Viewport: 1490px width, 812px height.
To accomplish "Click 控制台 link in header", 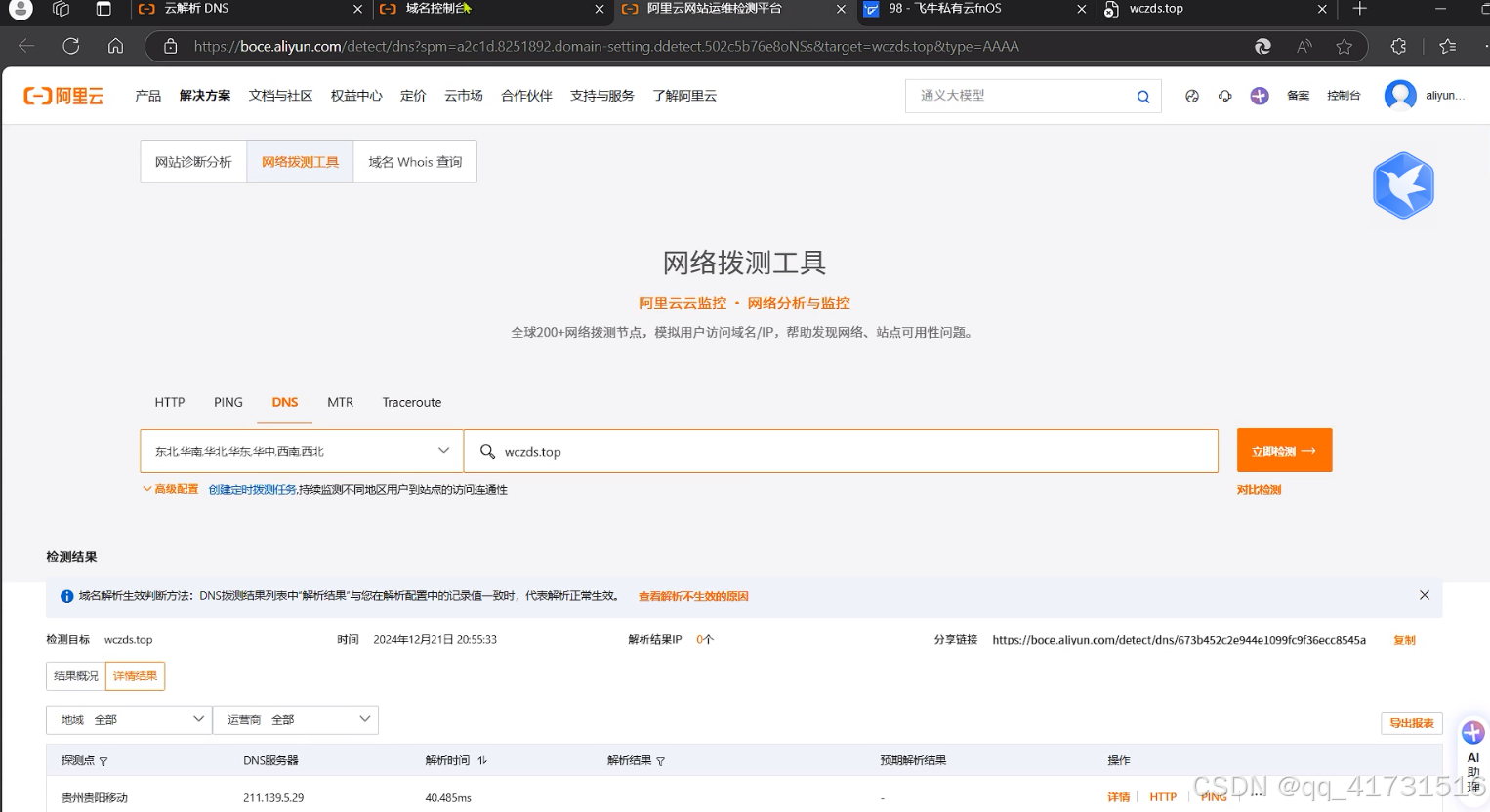I will 1344,96.
